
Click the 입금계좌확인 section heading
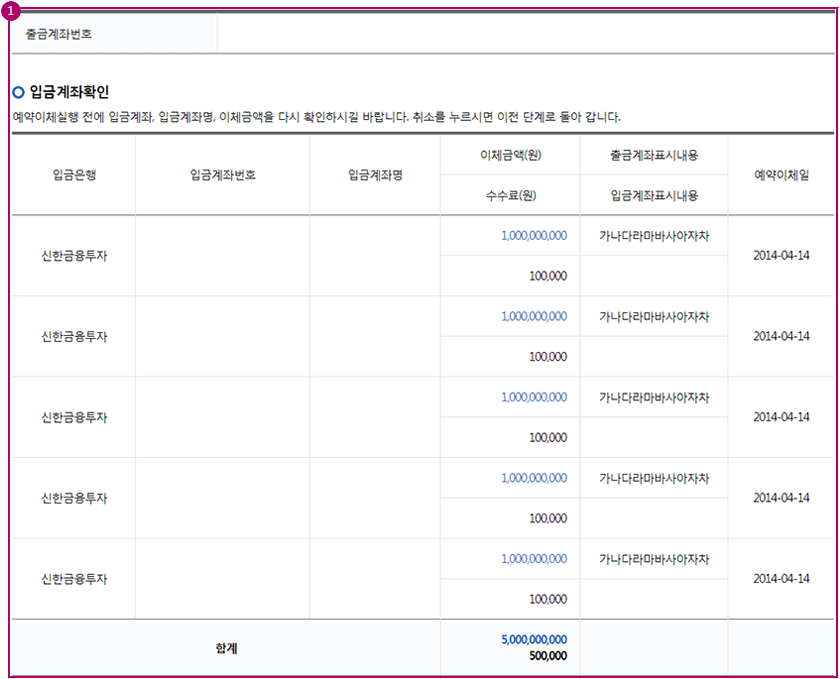point(69,92)
